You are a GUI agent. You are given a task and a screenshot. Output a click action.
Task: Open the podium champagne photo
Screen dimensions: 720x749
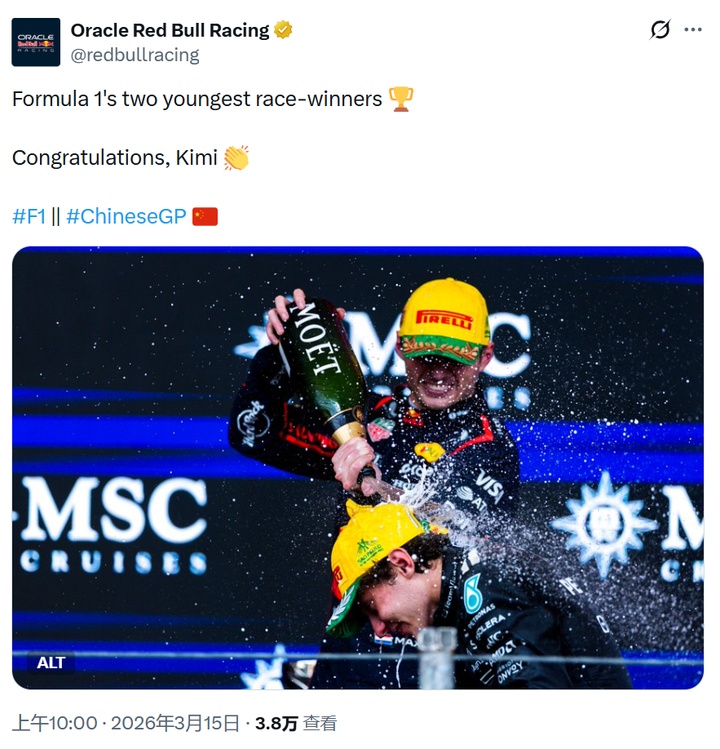(357, 467)
